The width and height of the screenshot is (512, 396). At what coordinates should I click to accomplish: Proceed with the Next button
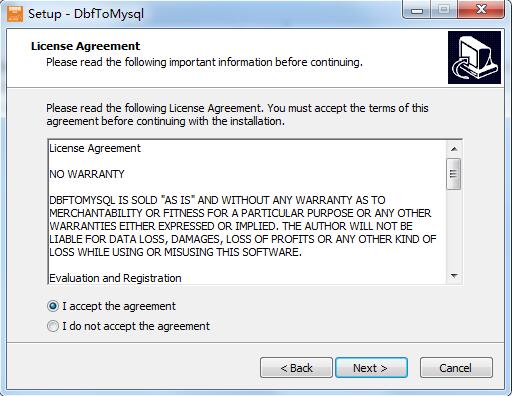[x=371, y=368]
